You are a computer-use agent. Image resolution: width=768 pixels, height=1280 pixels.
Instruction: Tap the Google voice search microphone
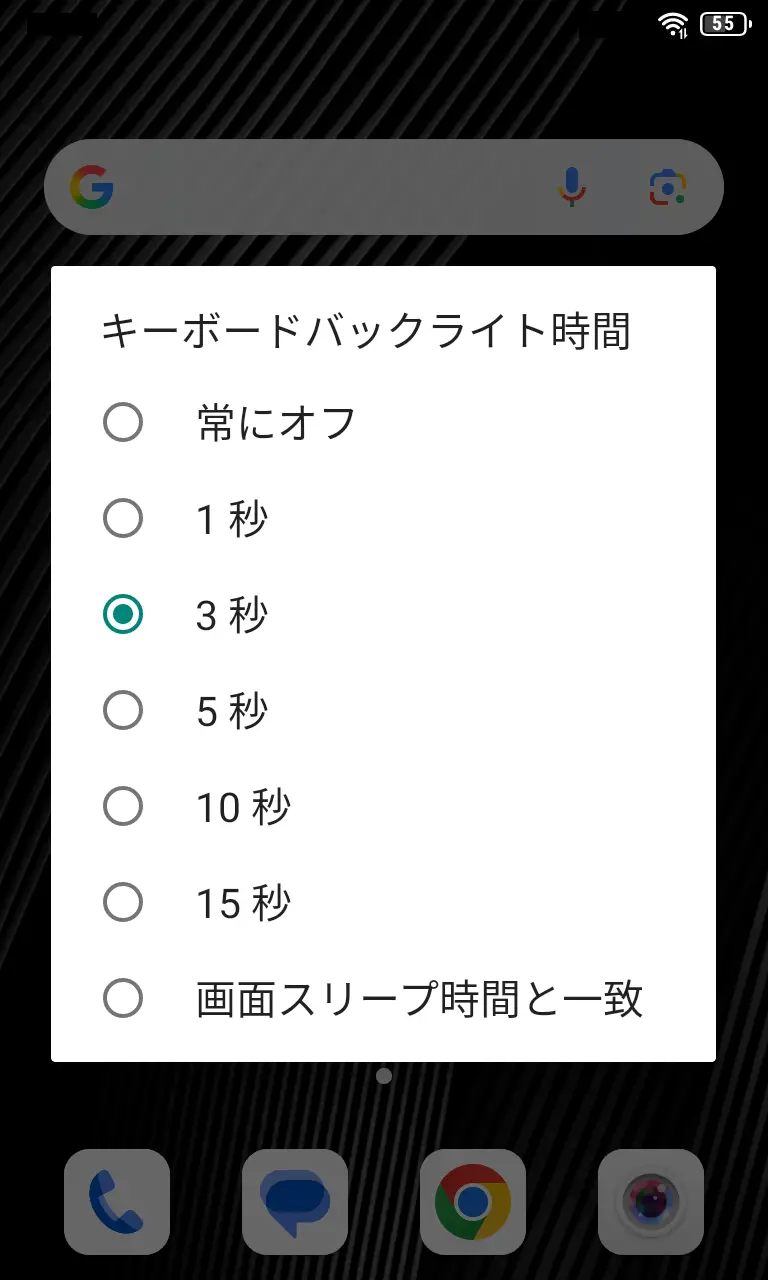[x=571, y=187]
